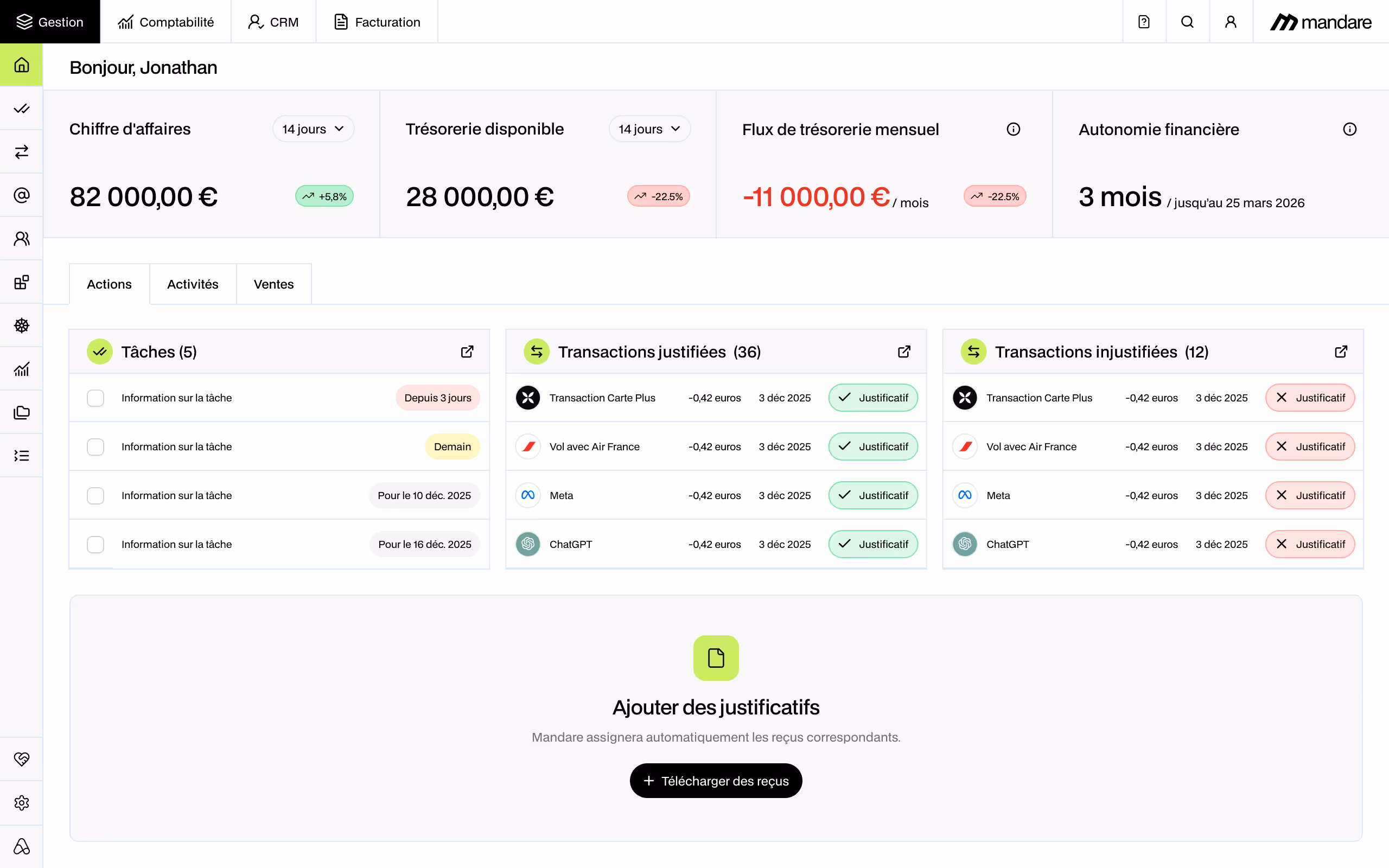Open Trésorerie disponible 14 jours dropdown

(649, 129)
